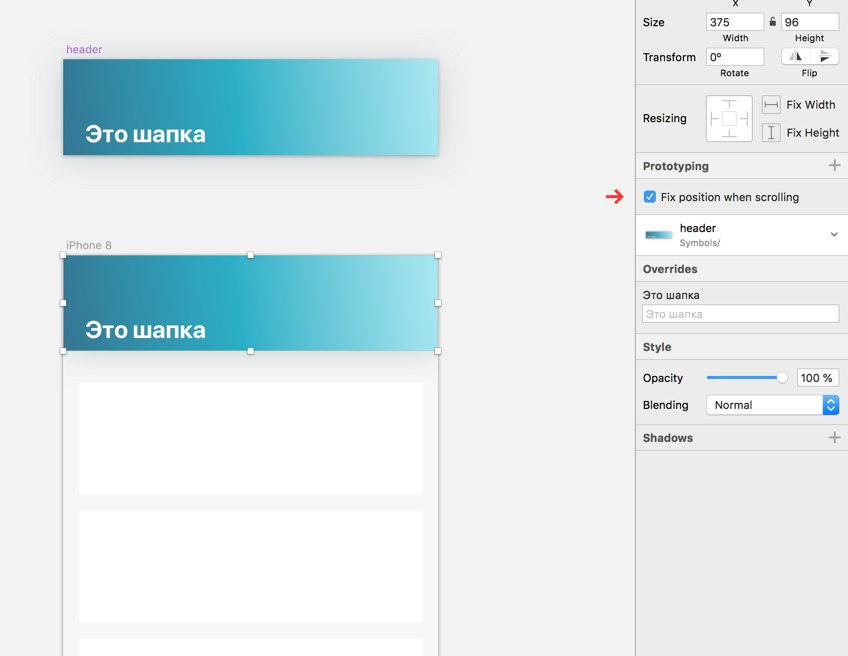Flip the layer vertically
The height and width of the screenshot is (656, 848).
pos(824,56)
